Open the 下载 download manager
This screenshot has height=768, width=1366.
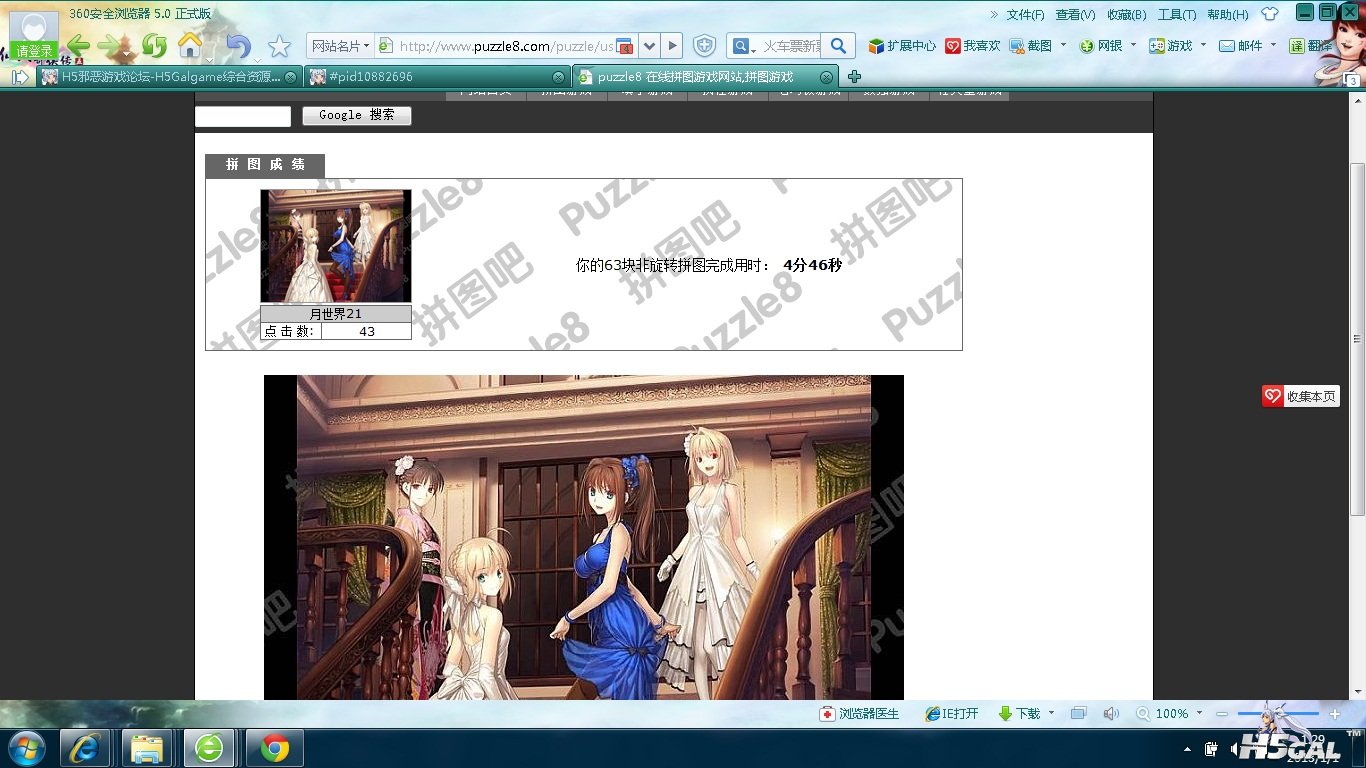point(1019,714)
